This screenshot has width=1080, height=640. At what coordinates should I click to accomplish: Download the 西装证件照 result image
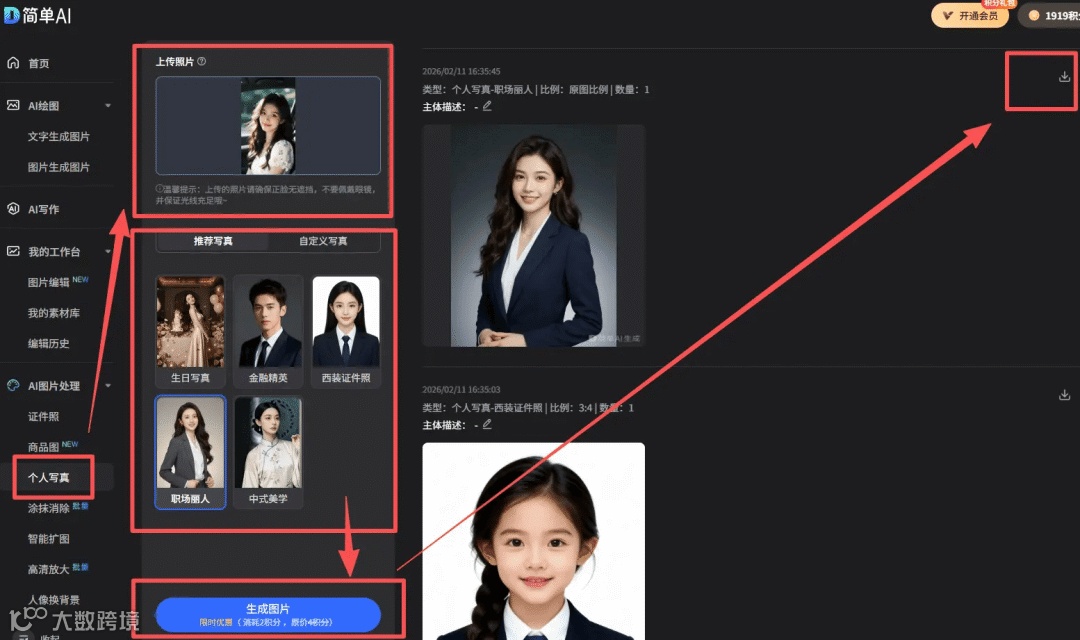point(1064,395)
